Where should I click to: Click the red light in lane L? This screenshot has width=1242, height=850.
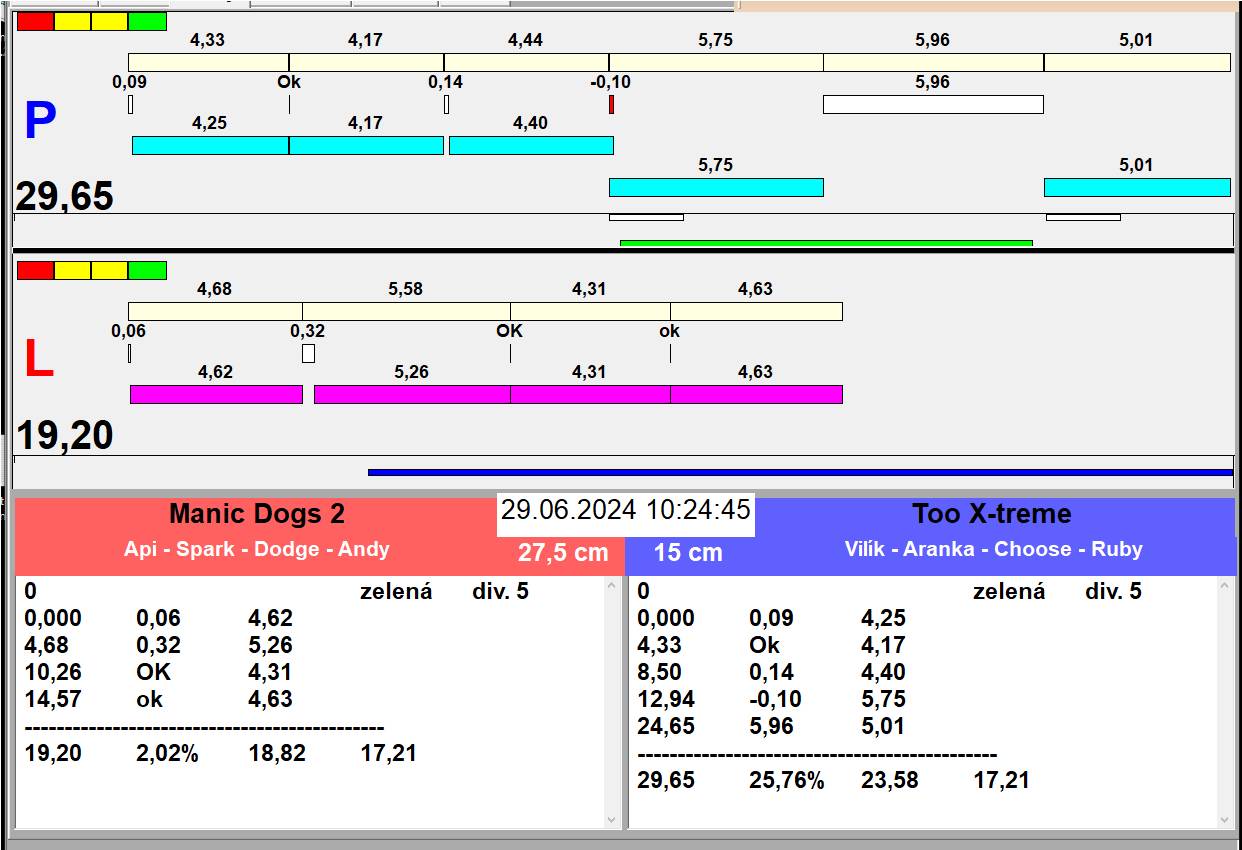pos(36,270)
